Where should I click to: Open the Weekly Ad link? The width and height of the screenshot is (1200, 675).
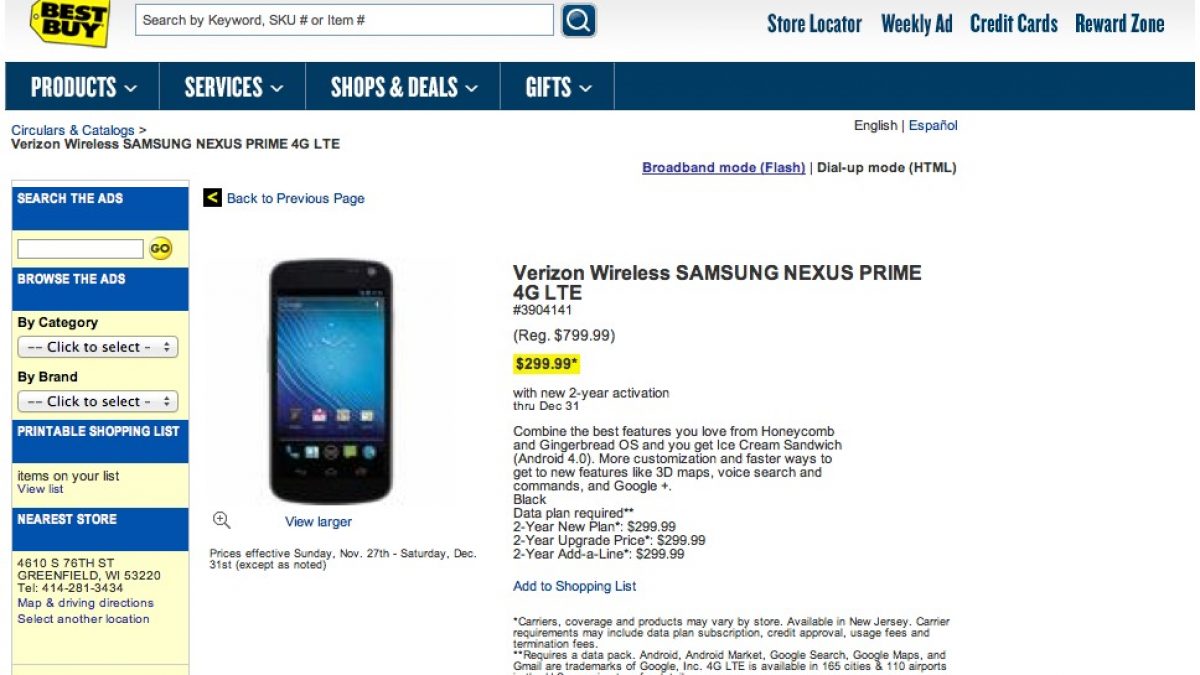click(916, 24)
